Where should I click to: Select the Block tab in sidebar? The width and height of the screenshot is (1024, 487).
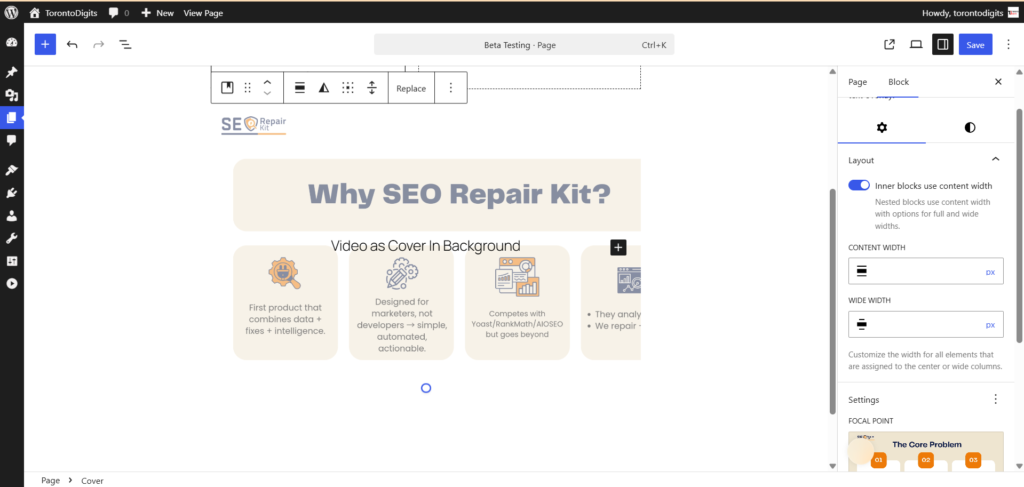(x=898, y=82)
